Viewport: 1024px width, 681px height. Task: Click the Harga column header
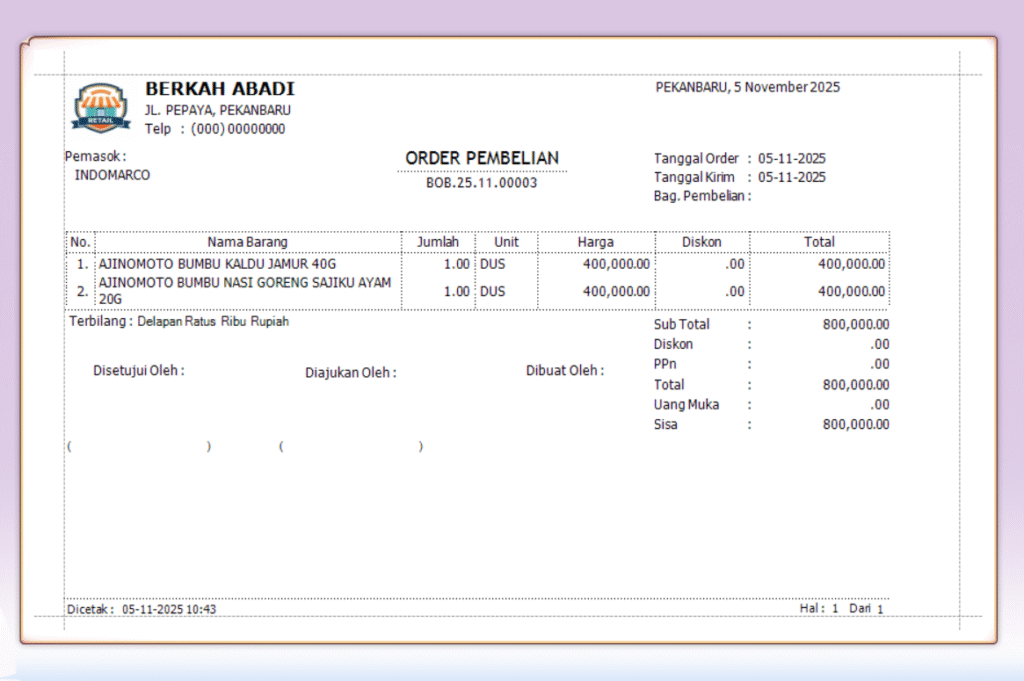(595, 242)
